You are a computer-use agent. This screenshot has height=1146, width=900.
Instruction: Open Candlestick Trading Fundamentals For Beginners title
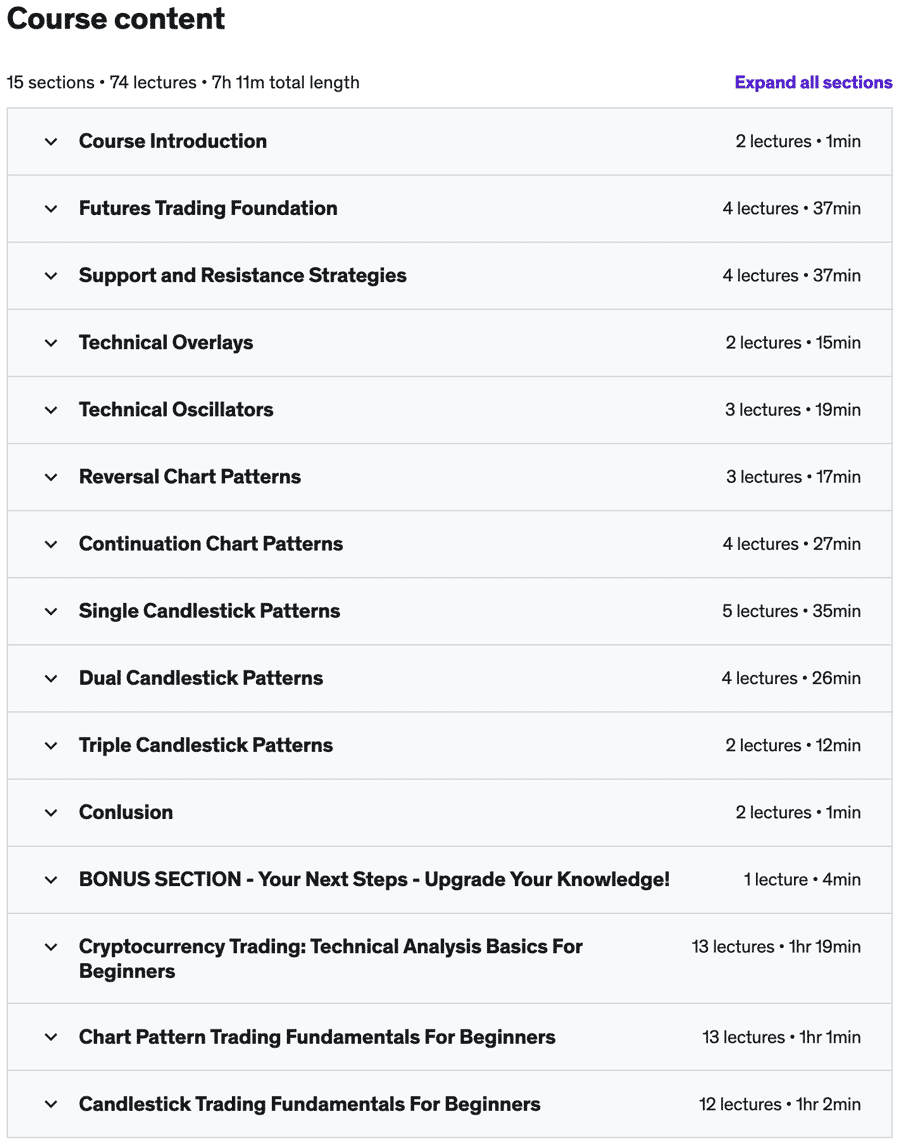point(310,1104)
